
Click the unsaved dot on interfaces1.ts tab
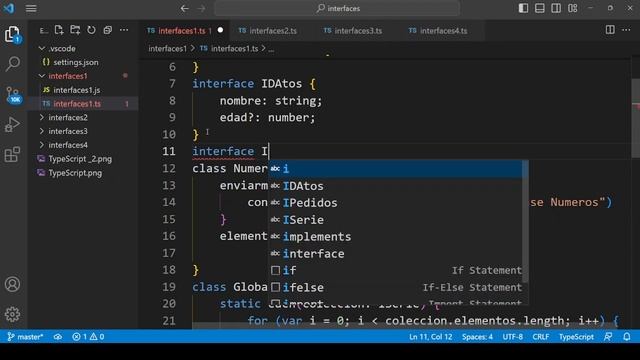[220, 30]
